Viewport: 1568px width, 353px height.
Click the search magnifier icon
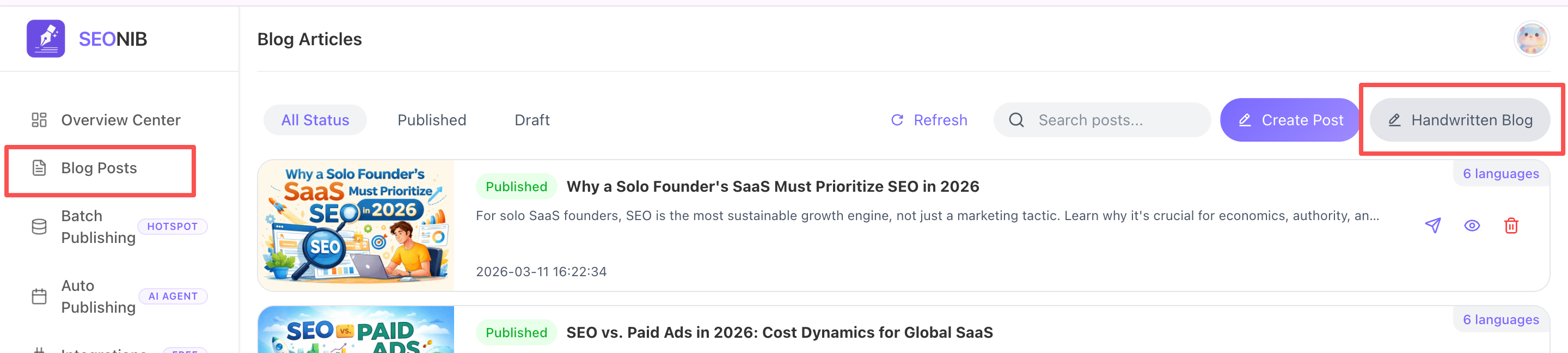[1016, 120]
